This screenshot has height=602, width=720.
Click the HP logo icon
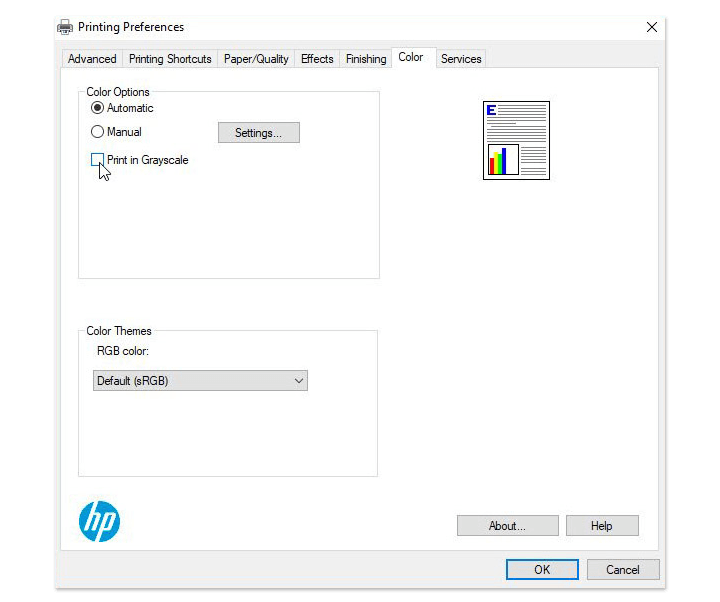pyautogui.click(x=99, y=521)
